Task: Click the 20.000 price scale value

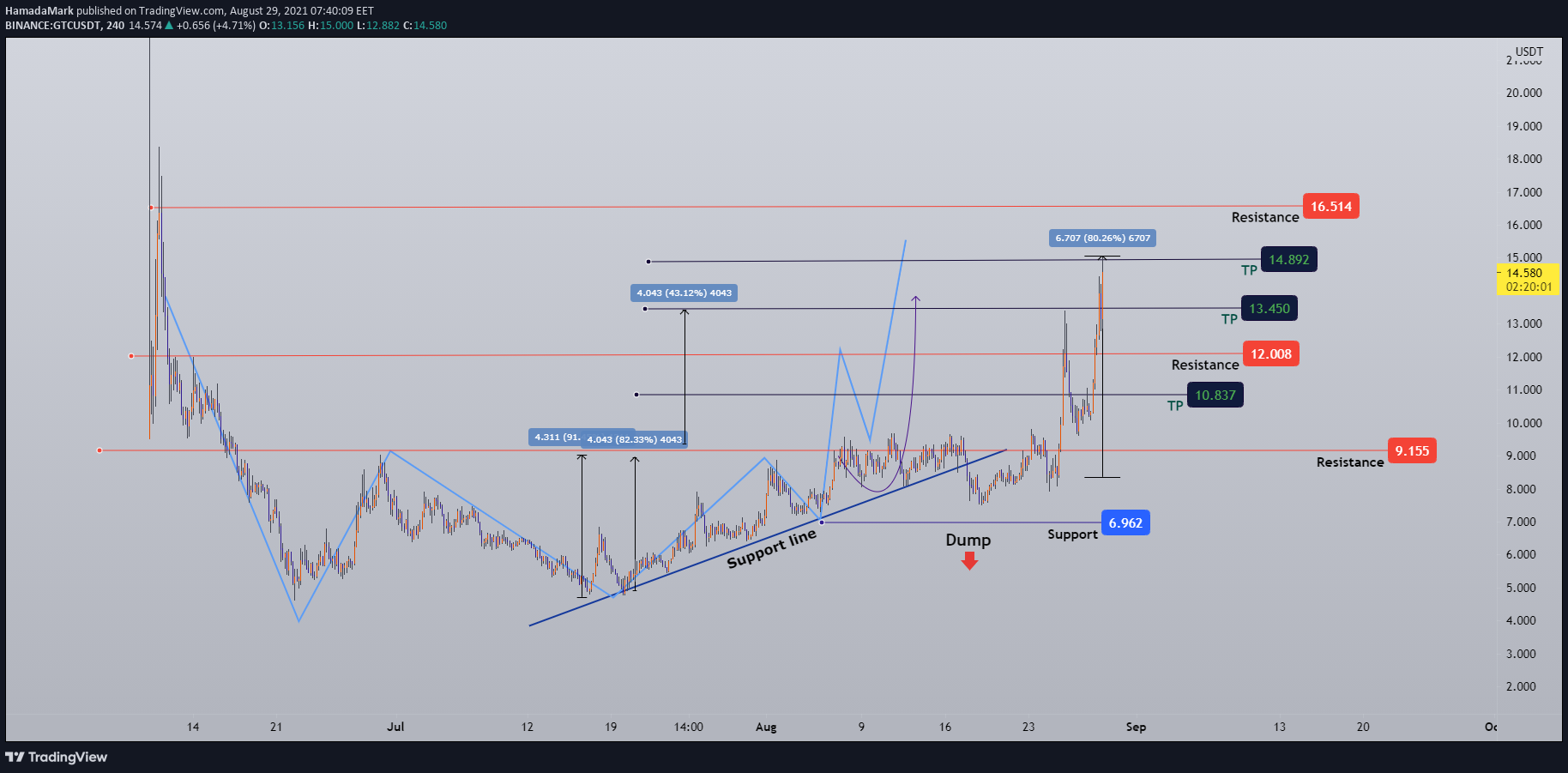Action: coord(1524,94)
